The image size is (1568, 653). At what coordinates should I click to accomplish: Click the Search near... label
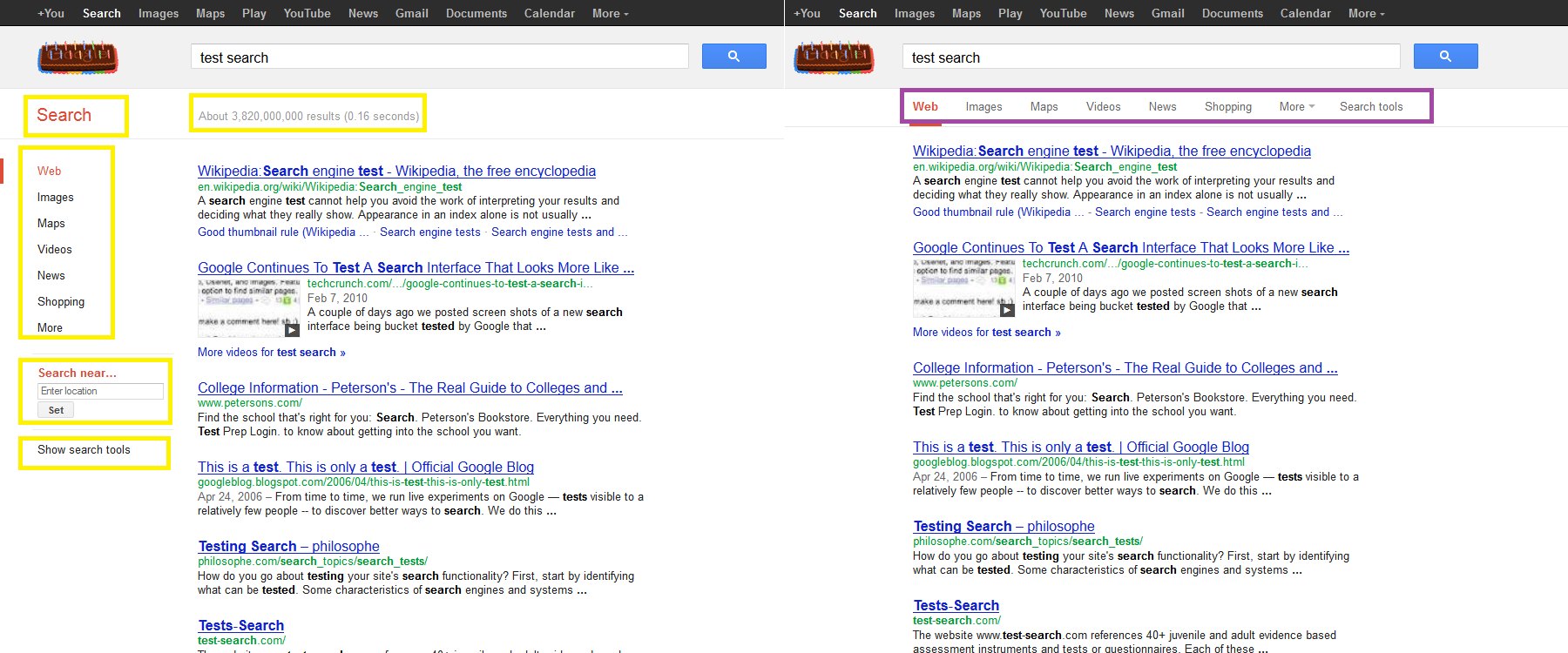coord(77,373)
